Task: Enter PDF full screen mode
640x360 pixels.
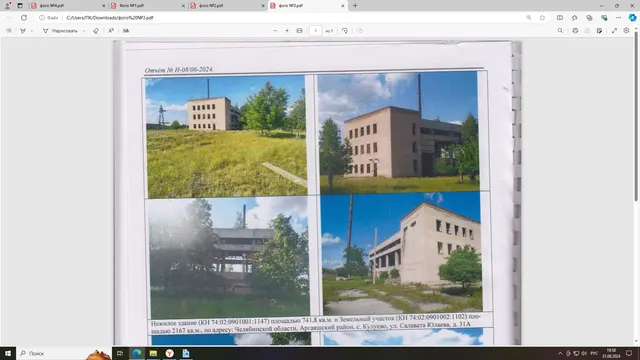Action: coord(614,31)
